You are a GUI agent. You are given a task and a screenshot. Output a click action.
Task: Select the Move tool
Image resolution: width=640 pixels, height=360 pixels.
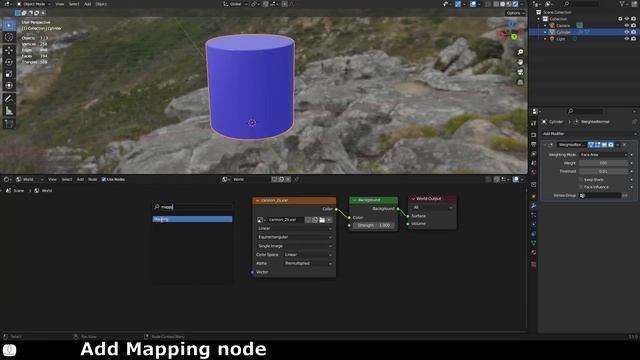tap(9, 50)
